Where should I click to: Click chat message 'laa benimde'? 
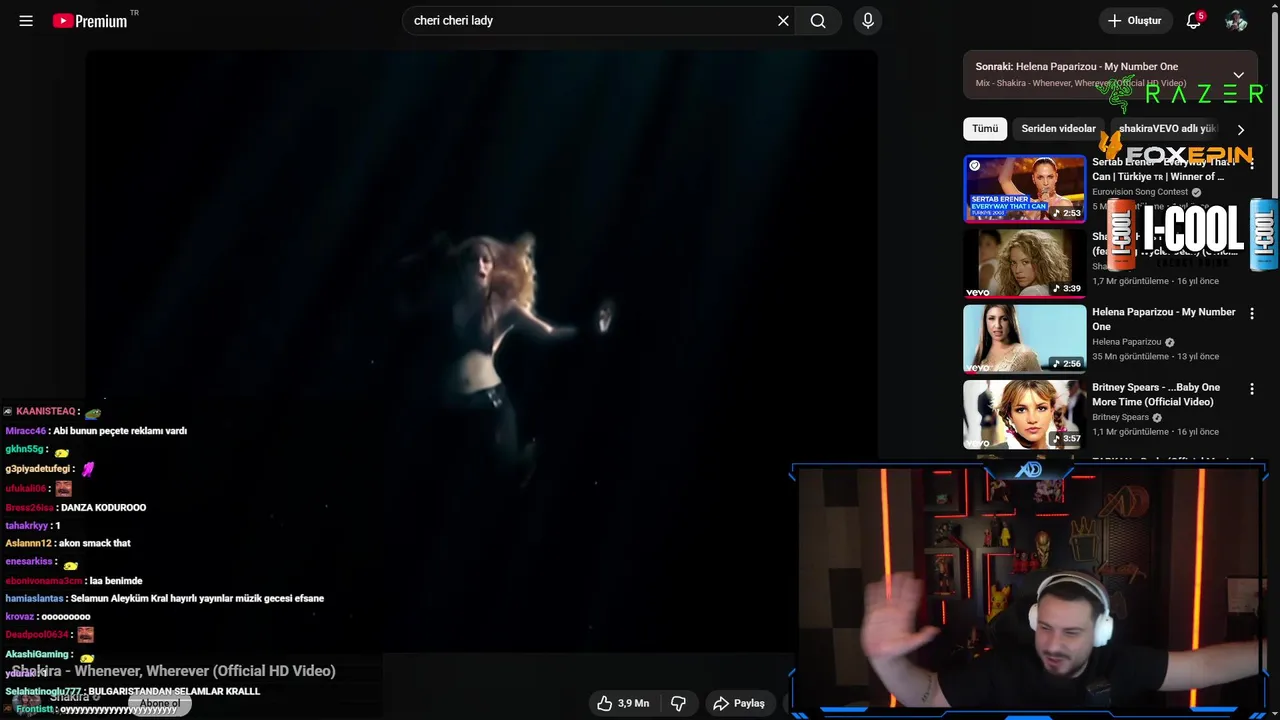(x=116, y=581)
